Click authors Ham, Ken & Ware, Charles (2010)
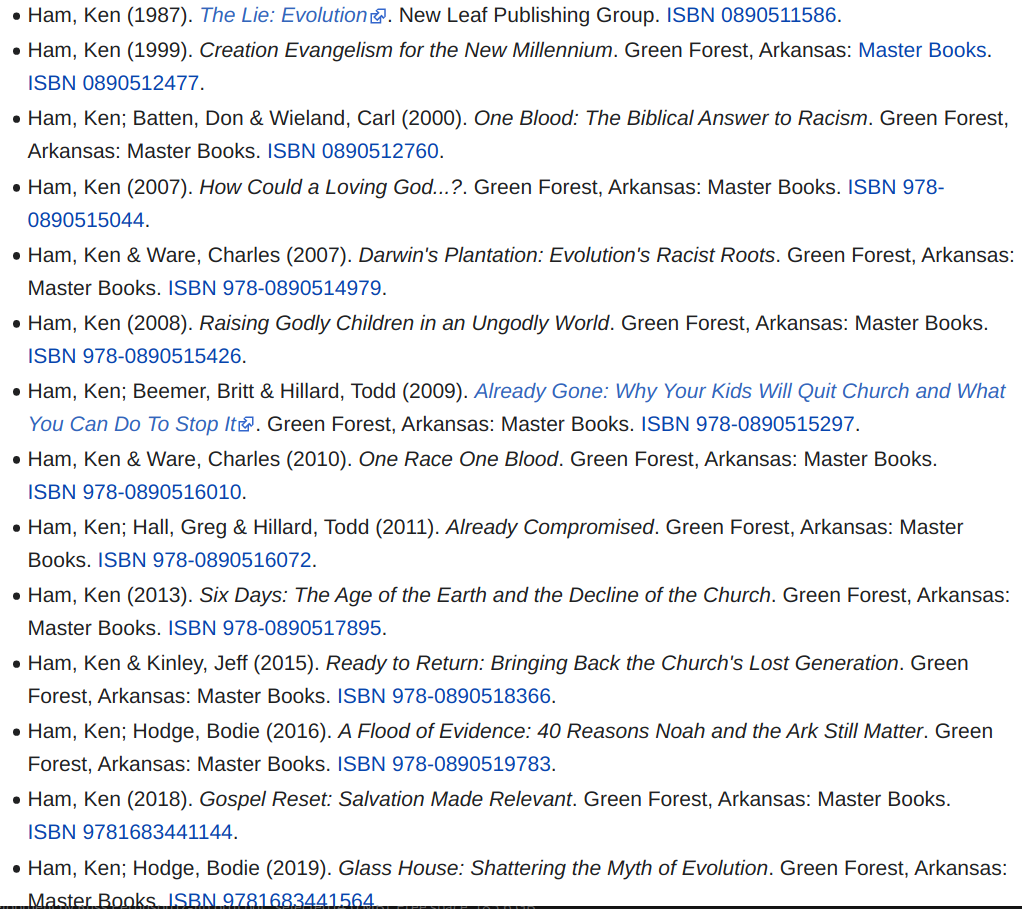Viewport: 1022px width, 909px height. 190,459
